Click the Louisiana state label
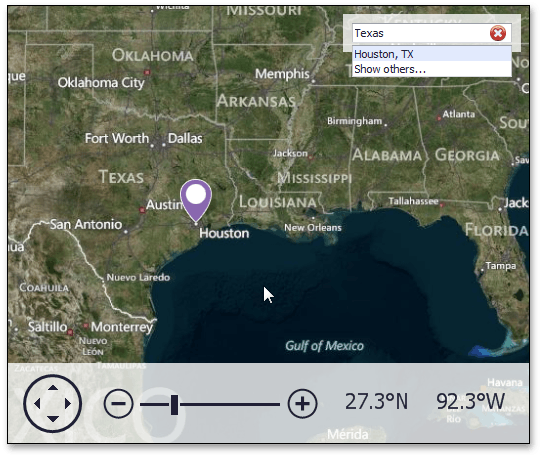543x459 pixels. coord(278,202)
